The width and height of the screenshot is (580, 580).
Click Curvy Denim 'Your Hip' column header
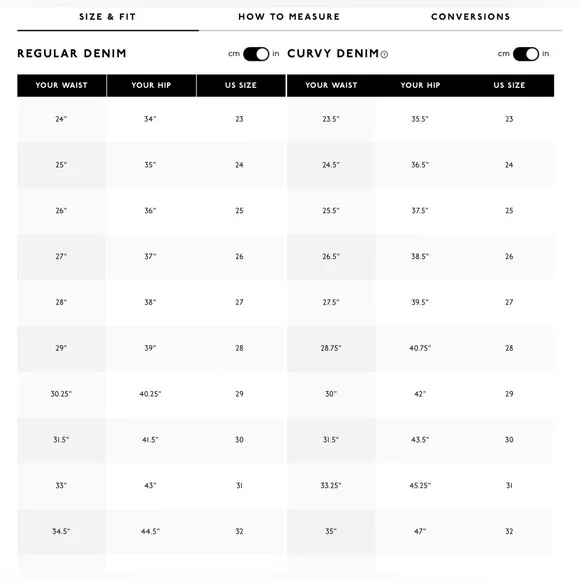point(420,85)
